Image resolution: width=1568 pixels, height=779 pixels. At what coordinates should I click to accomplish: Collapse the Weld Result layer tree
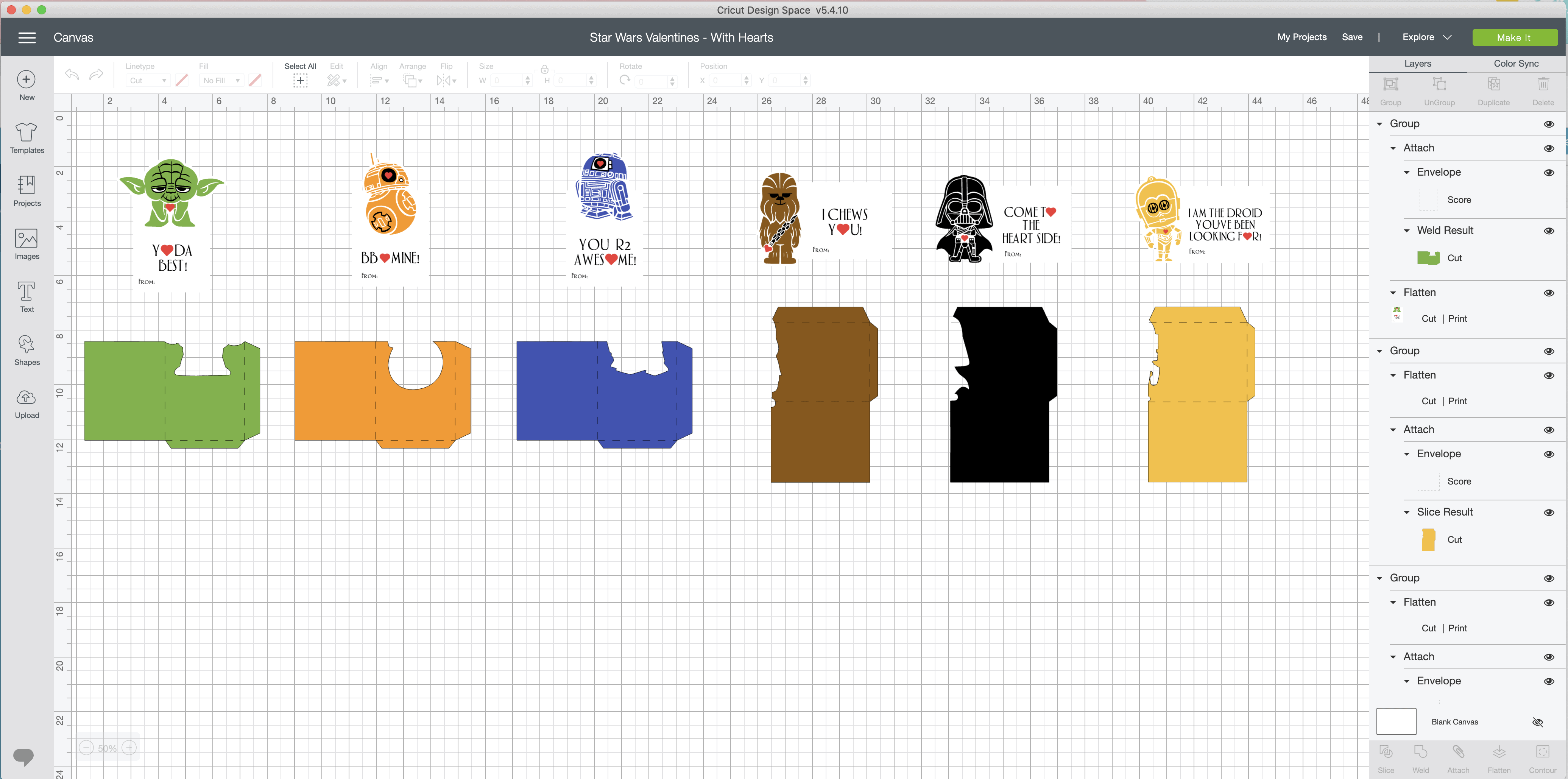[x=1407, y=231]
